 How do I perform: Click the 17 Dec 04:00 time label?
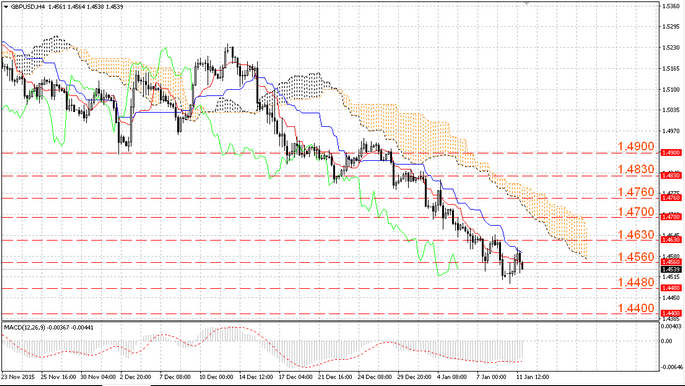coord(295,376)
